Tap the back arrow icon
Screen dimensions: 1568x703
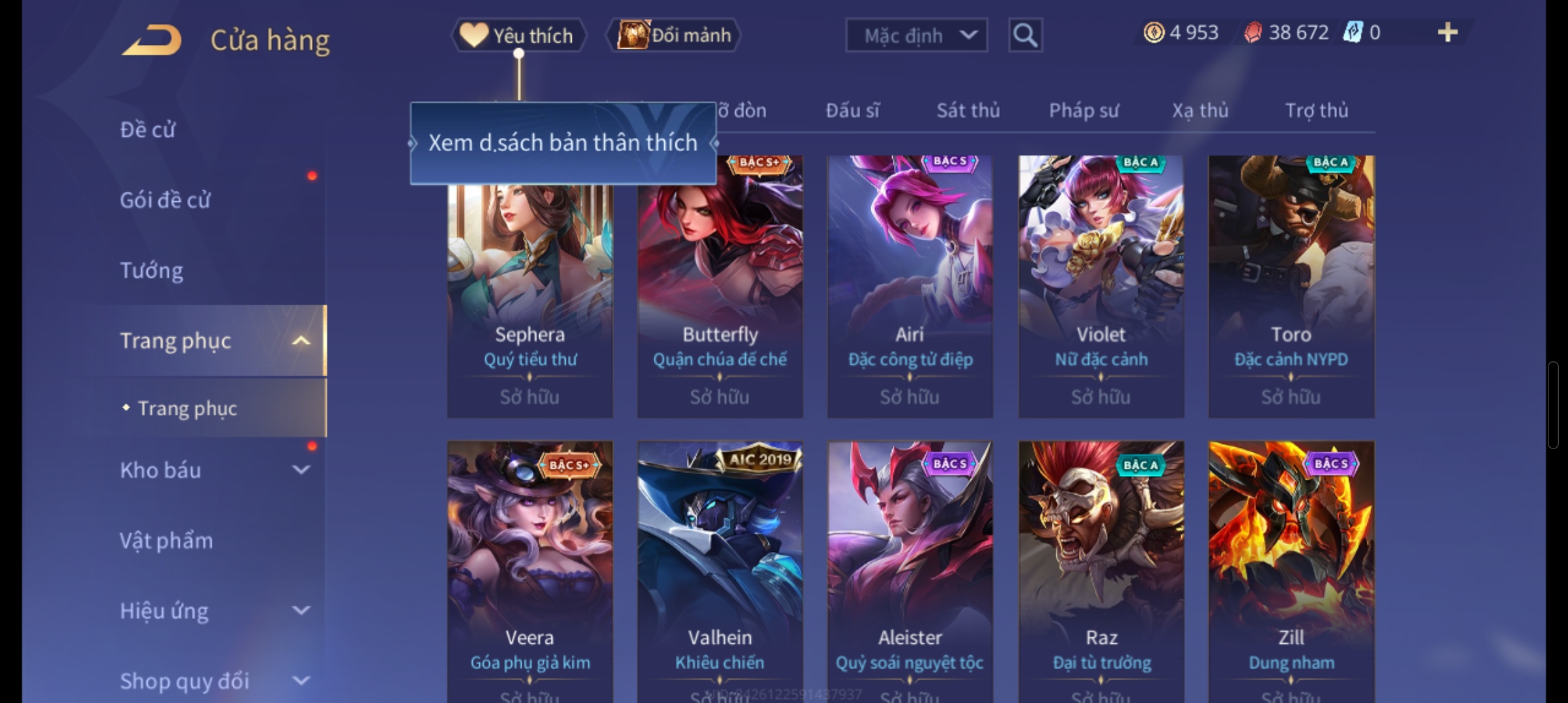[151, 40]
